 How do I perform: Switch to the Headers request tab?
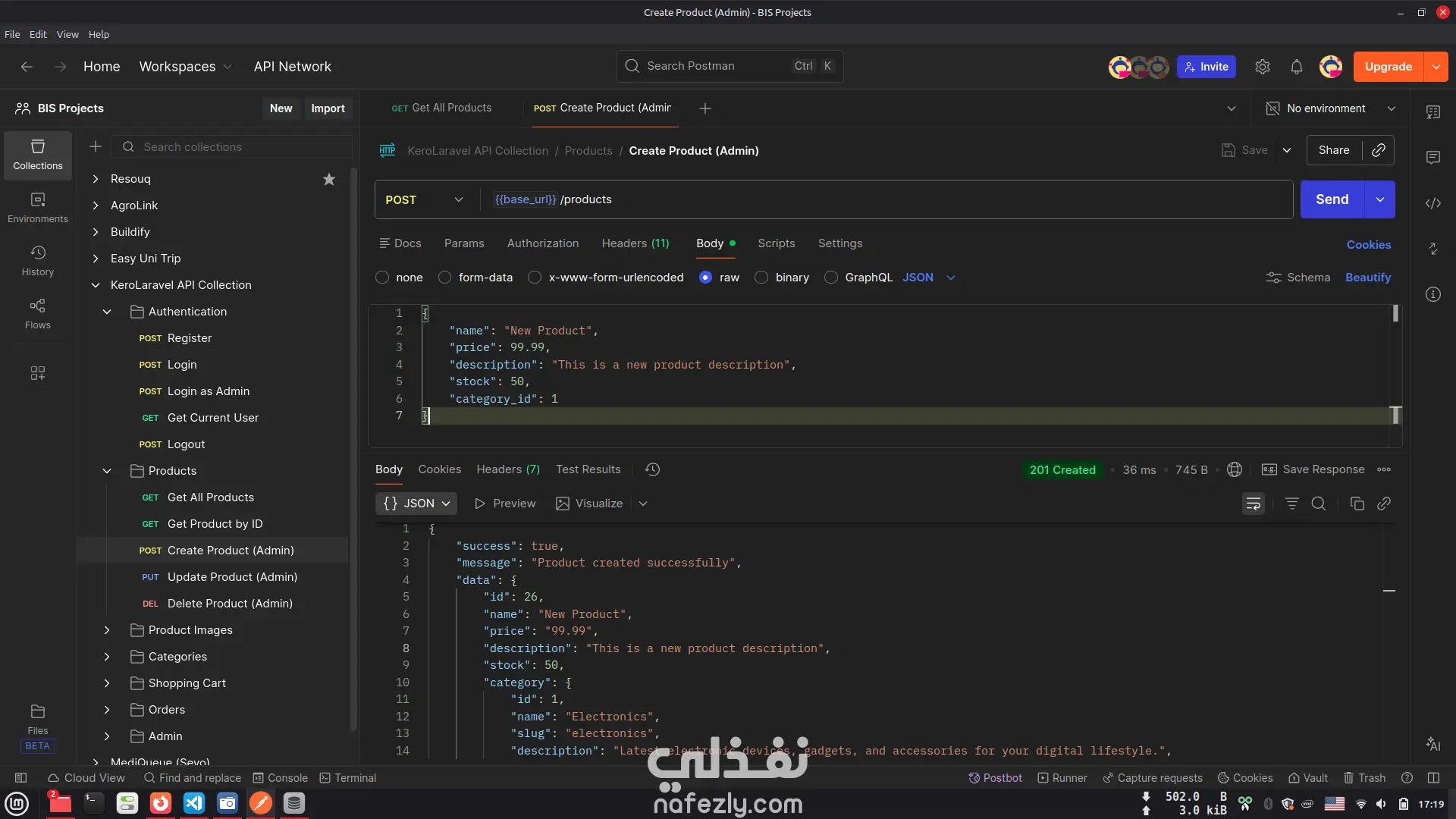pos(635,243)
